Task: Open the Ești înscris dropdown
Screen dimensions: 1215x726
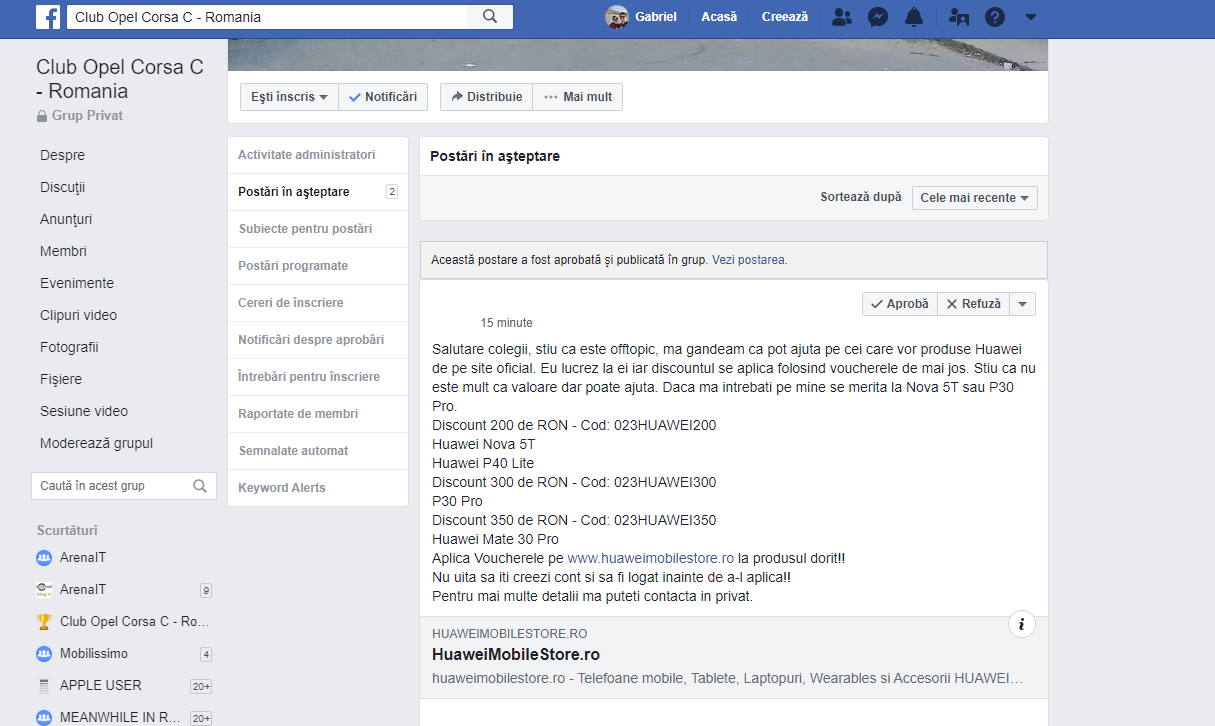Action: 289,97
